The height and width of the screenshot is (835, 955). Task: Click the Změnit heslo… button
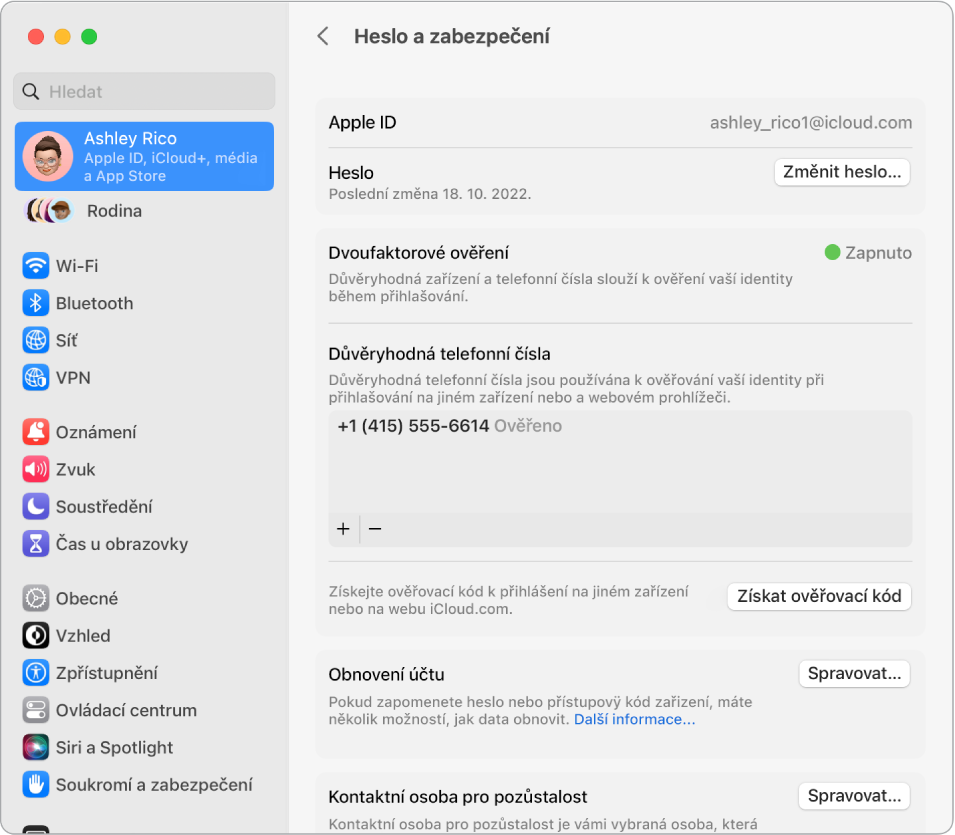[x=842, y=172]
